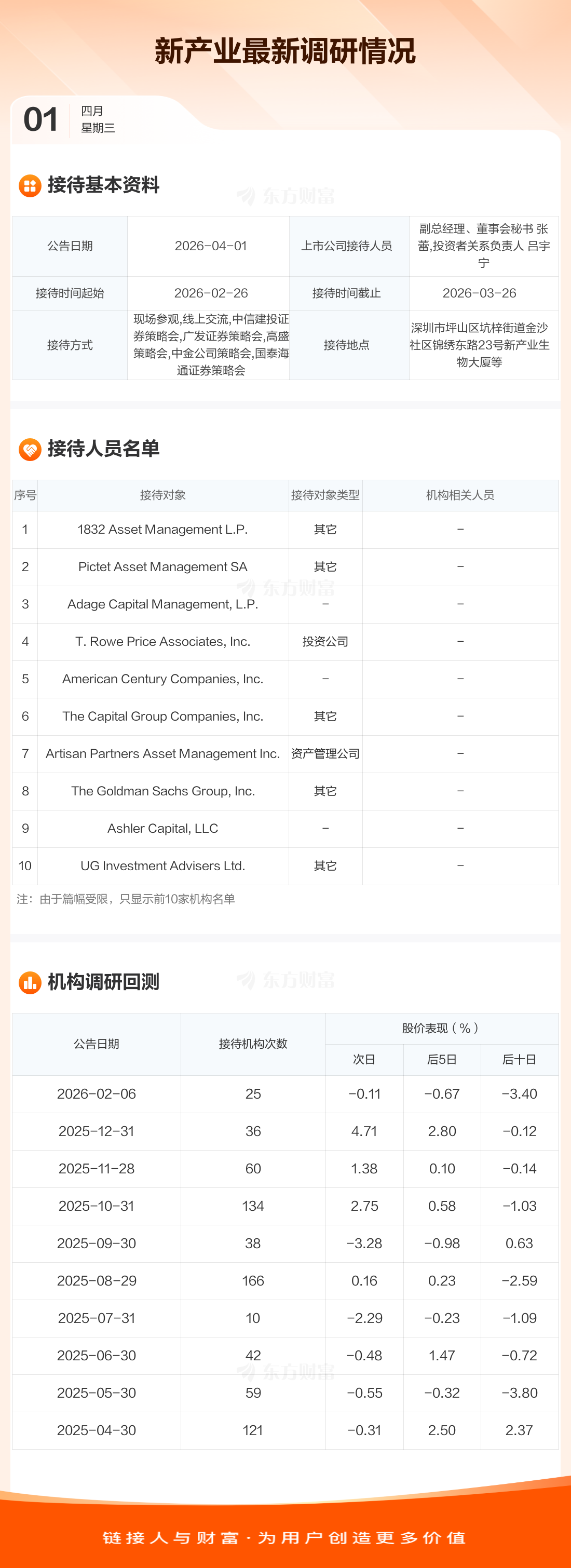Click The Goldman Sachs Group, Inc.
Viewport: 571px width, 1568px height.
tap(162, 791)
